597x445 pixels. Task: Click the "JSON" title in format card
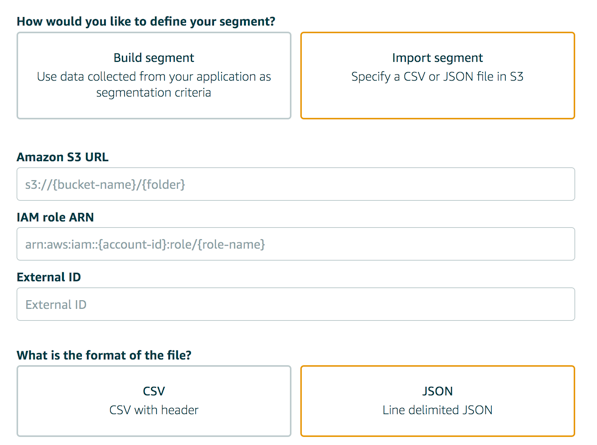437,391
